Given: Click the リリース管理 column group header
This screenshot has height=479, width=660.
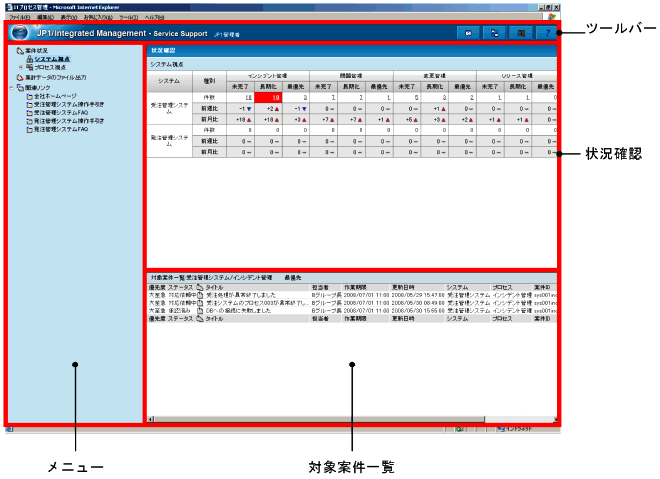Looking at the screenshot, I should [x=517, y=76].
